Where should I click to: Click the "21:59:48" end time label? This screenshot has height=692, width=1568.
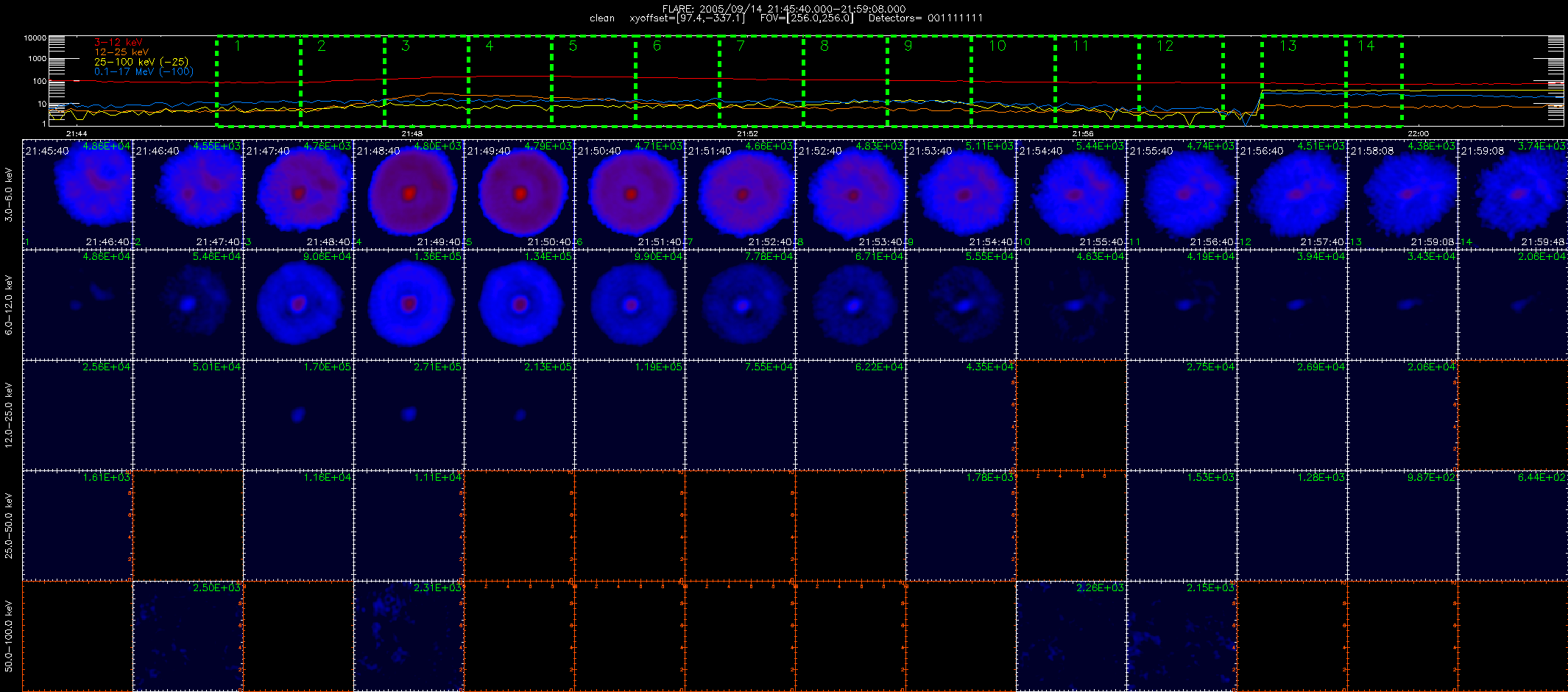point(1544,242)
